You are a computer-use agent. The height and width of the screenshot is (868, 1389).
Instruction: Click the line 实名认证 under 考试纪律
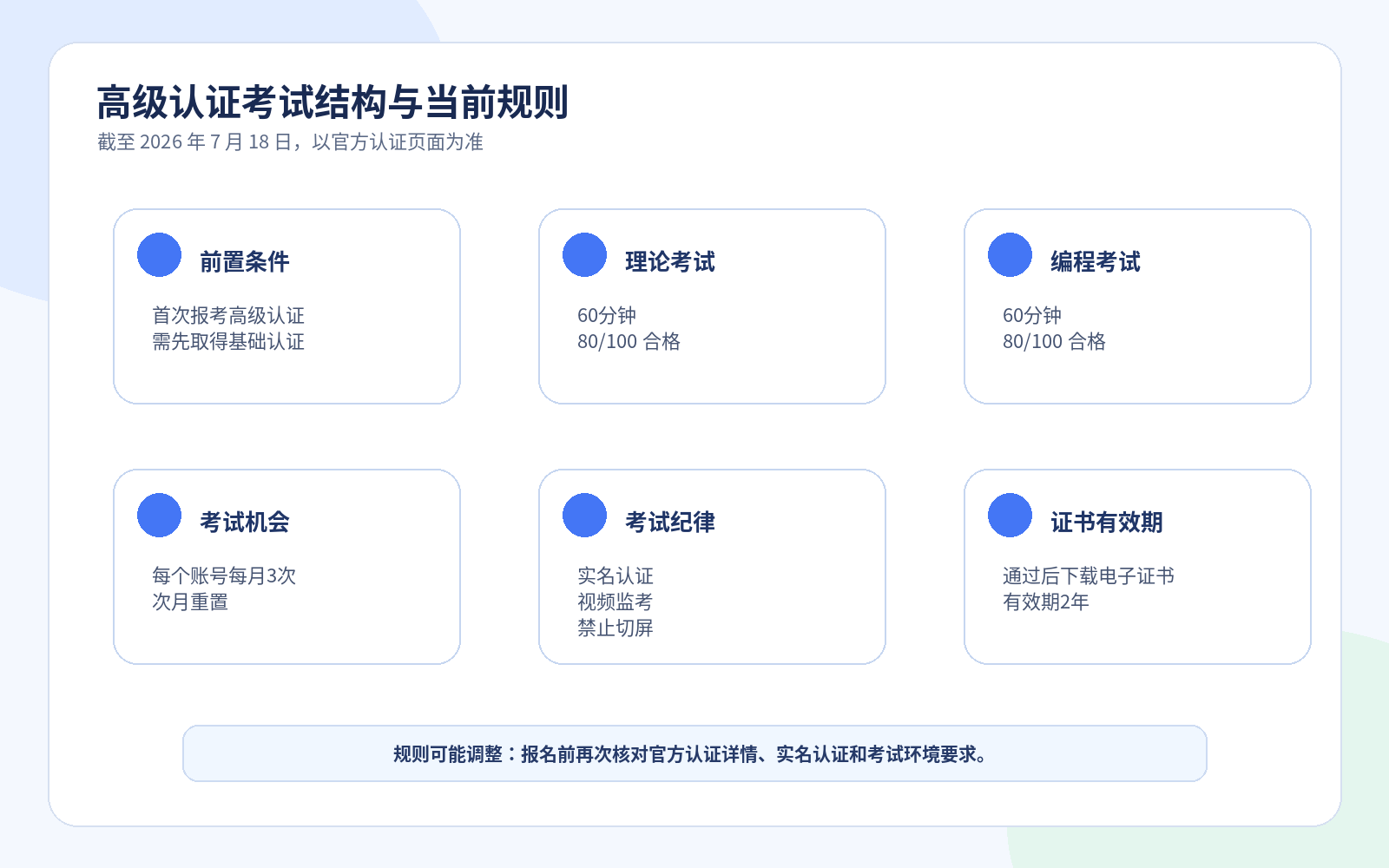point(616,575)
